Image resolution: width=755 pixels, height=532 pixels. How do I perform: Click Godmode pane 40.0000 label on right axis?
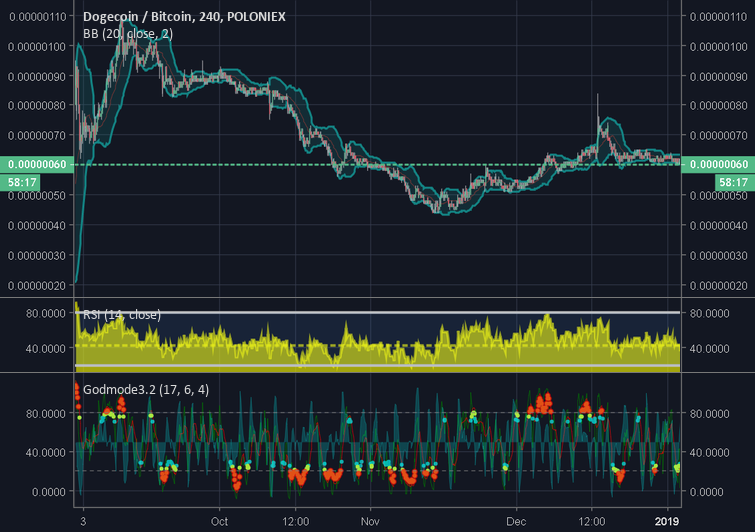[x=709, y=453]
